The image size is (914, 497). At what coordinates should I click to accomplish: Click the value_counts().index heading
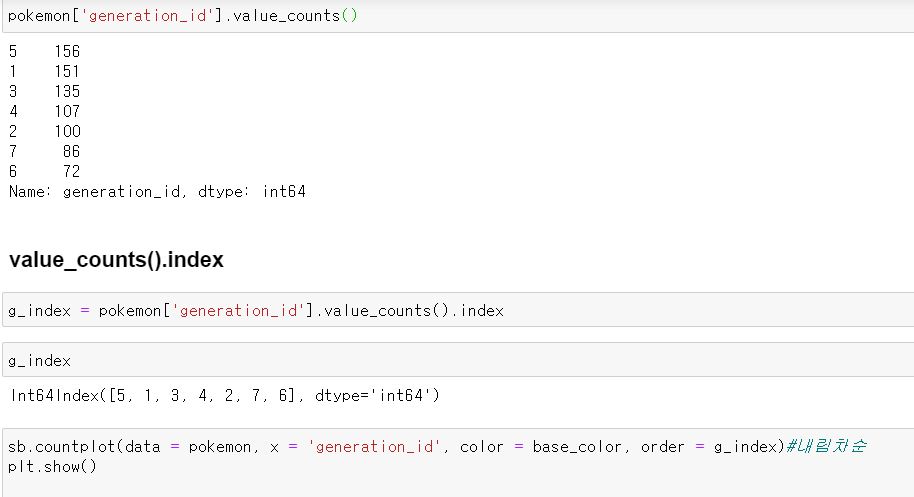point(116,260)
